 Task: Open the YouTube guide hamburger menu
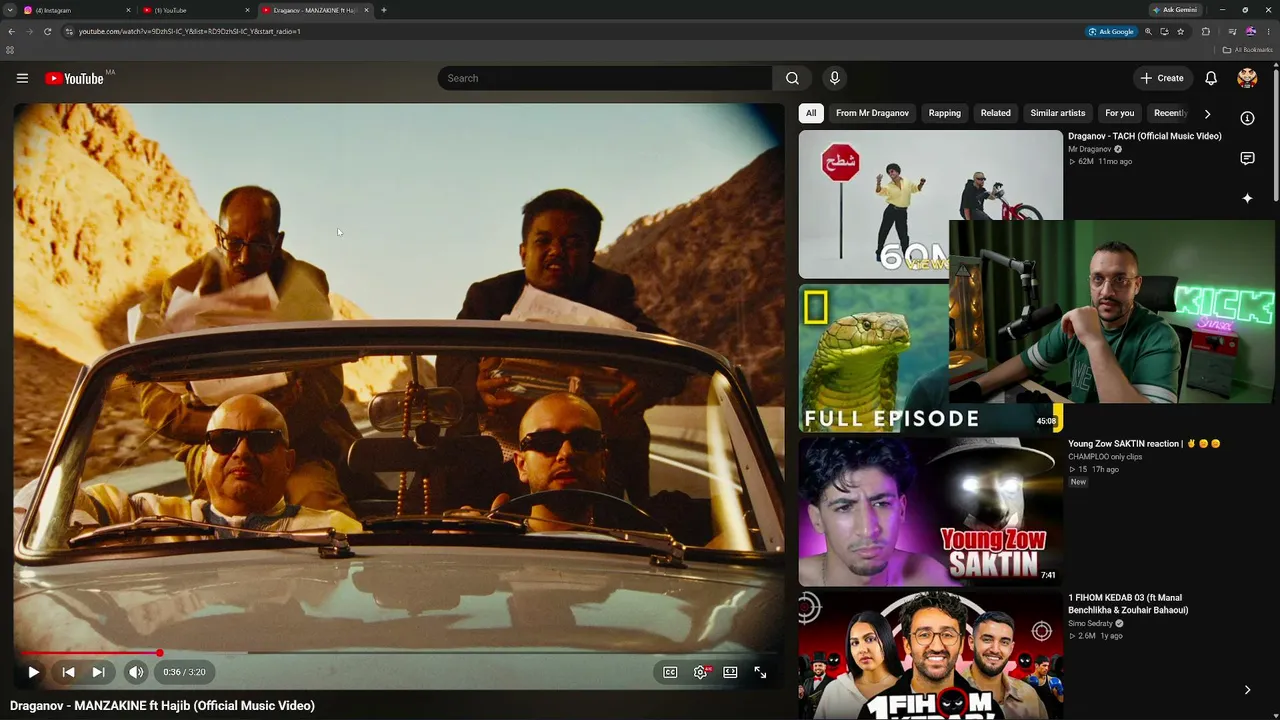click(22, 78)
